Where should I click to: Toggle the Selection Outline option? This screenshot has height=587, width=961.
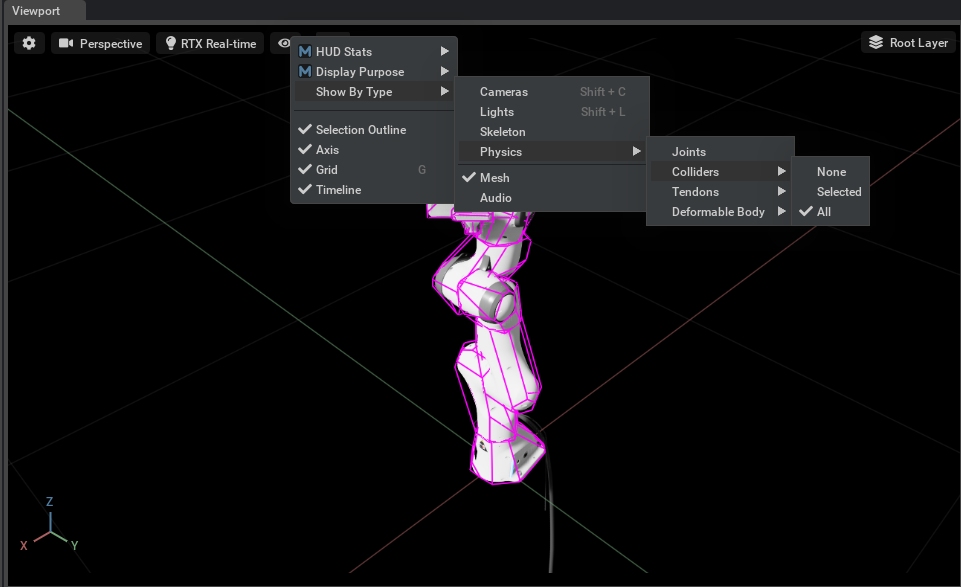(360, 130)
